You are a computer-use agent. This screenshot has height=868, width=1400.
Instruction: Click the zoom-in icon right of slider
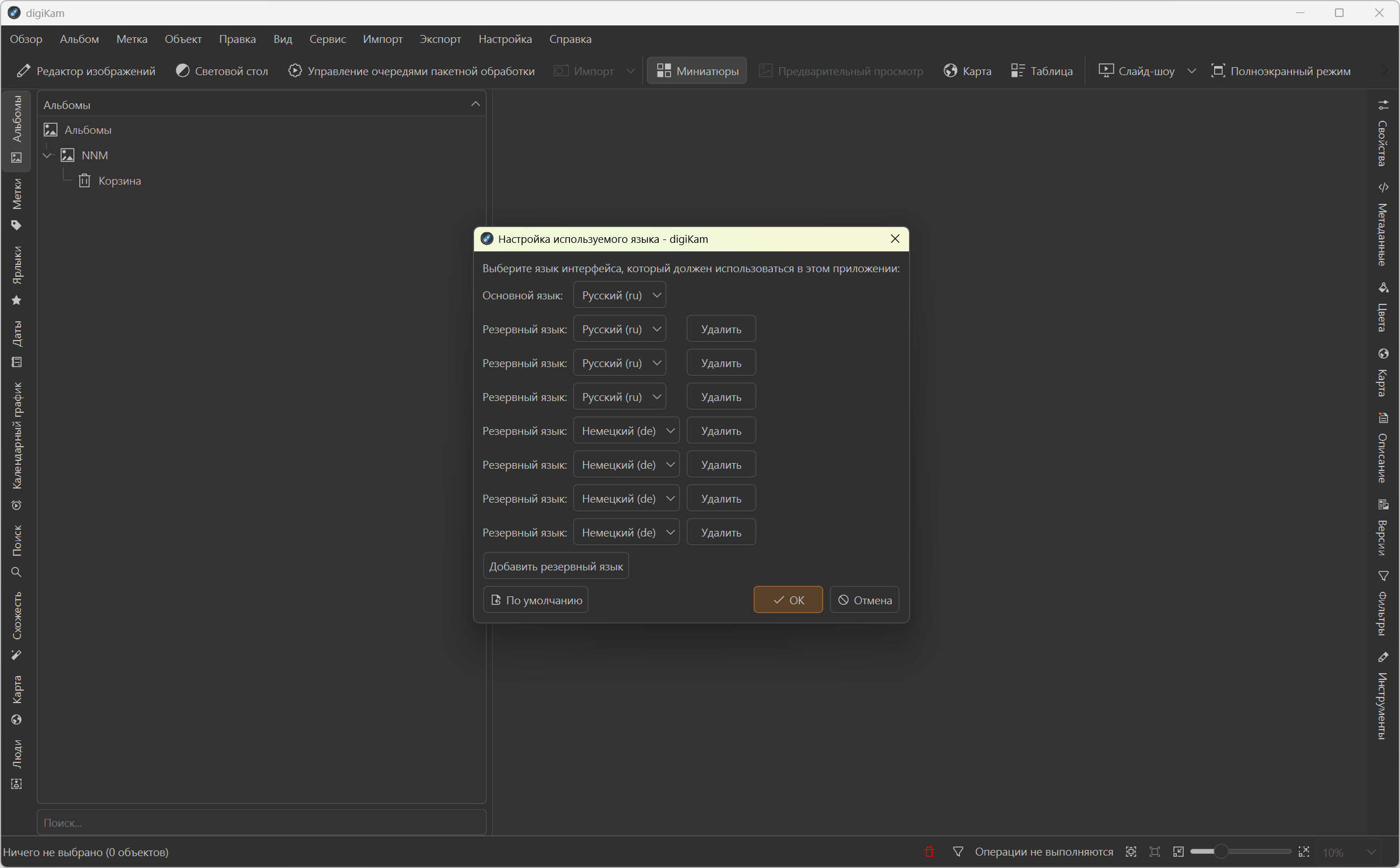click(1304, 852)
